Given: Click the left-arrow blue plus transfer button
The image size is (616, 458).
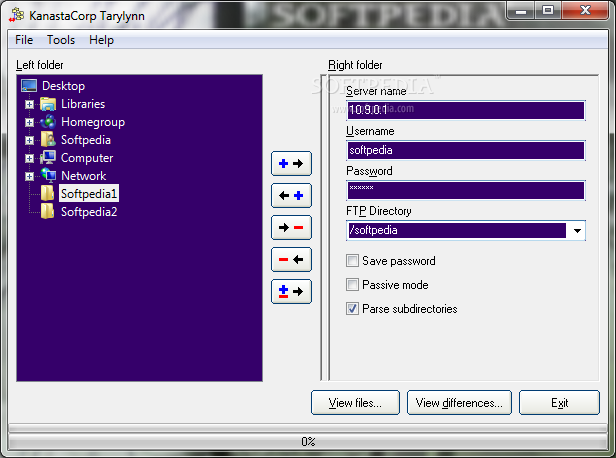Looking at the screenshot, I should coord(291,195).
